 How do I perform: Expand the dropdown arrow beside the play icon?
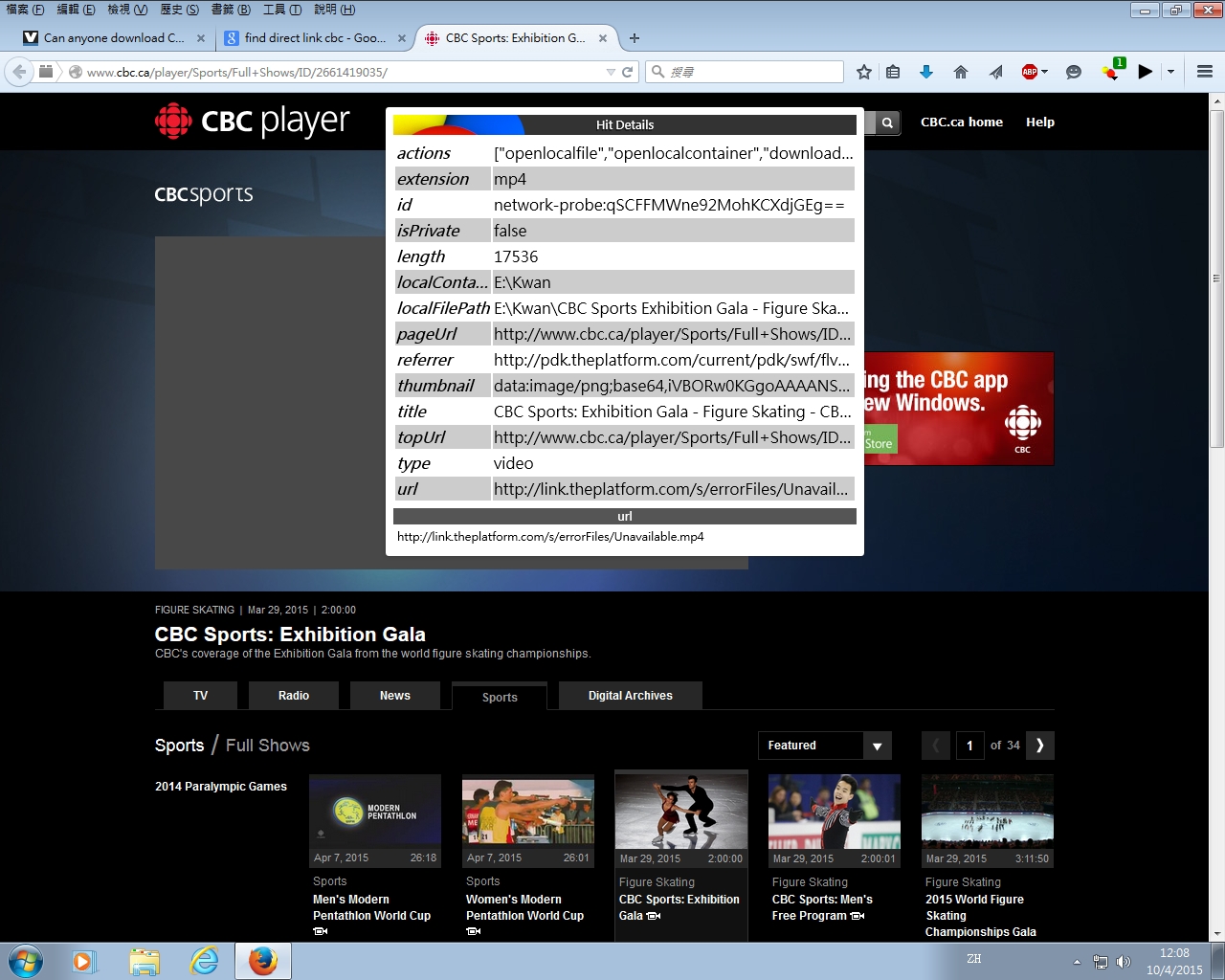pyautogui.click(x=1170, y=72)
